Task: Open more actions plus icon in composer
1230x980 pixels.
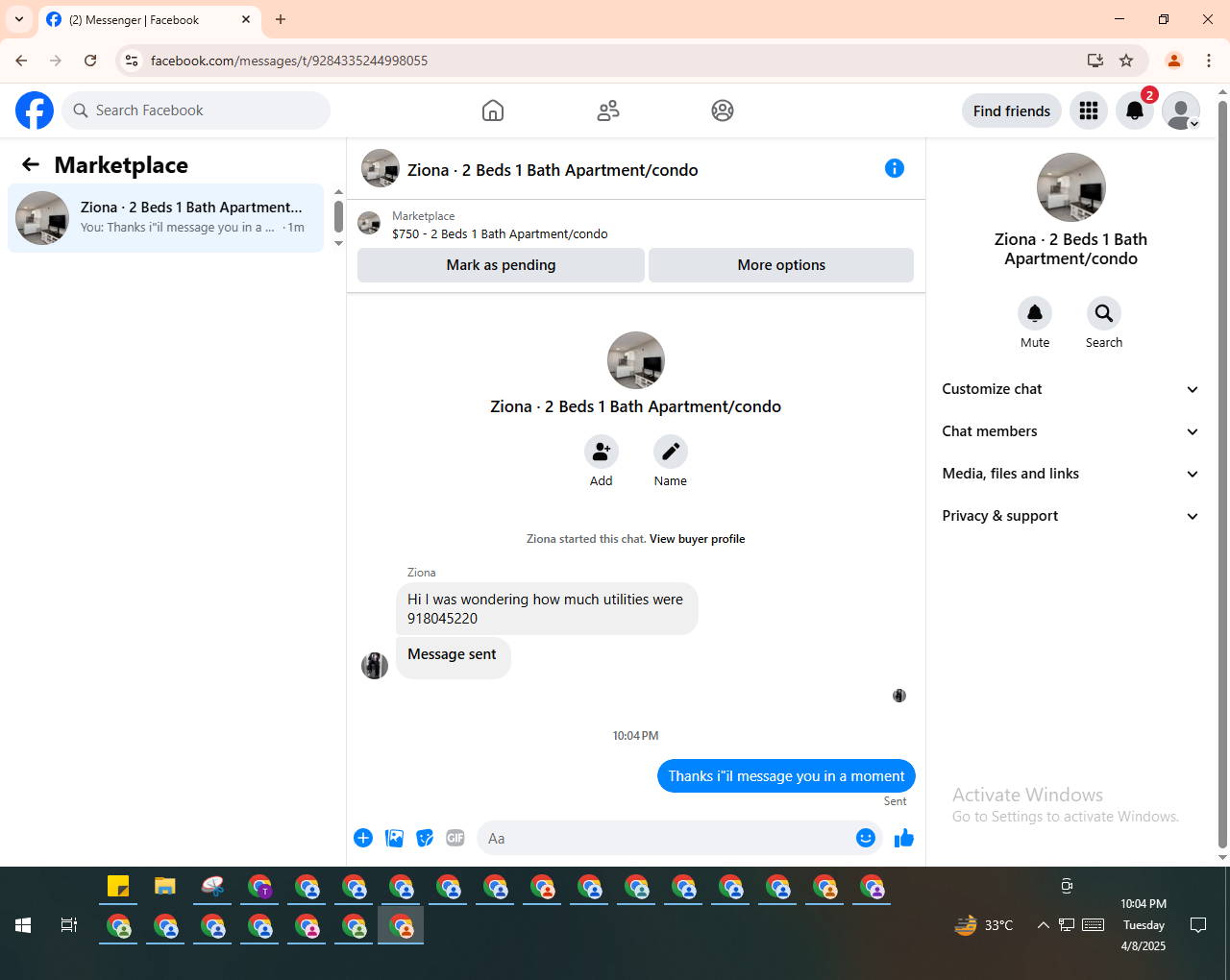Action: [x=363, y=838]
